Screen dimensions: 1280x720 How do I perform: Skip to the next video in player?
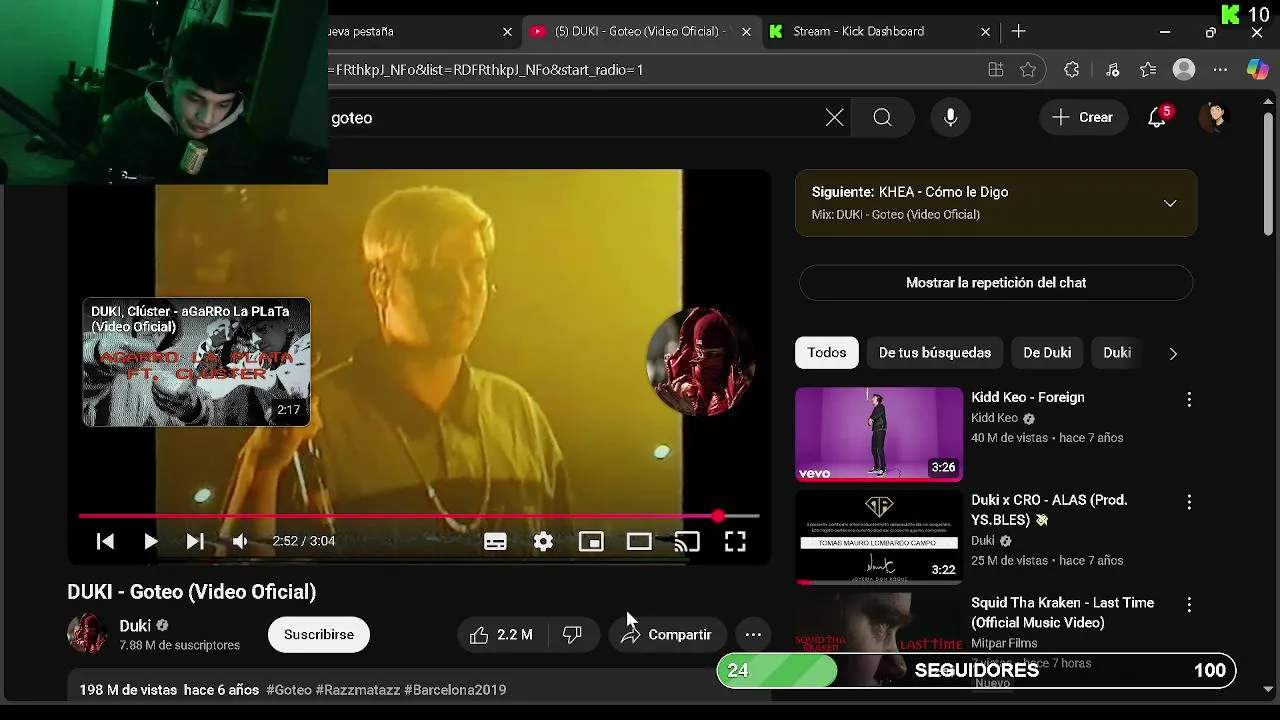(195, 541)
